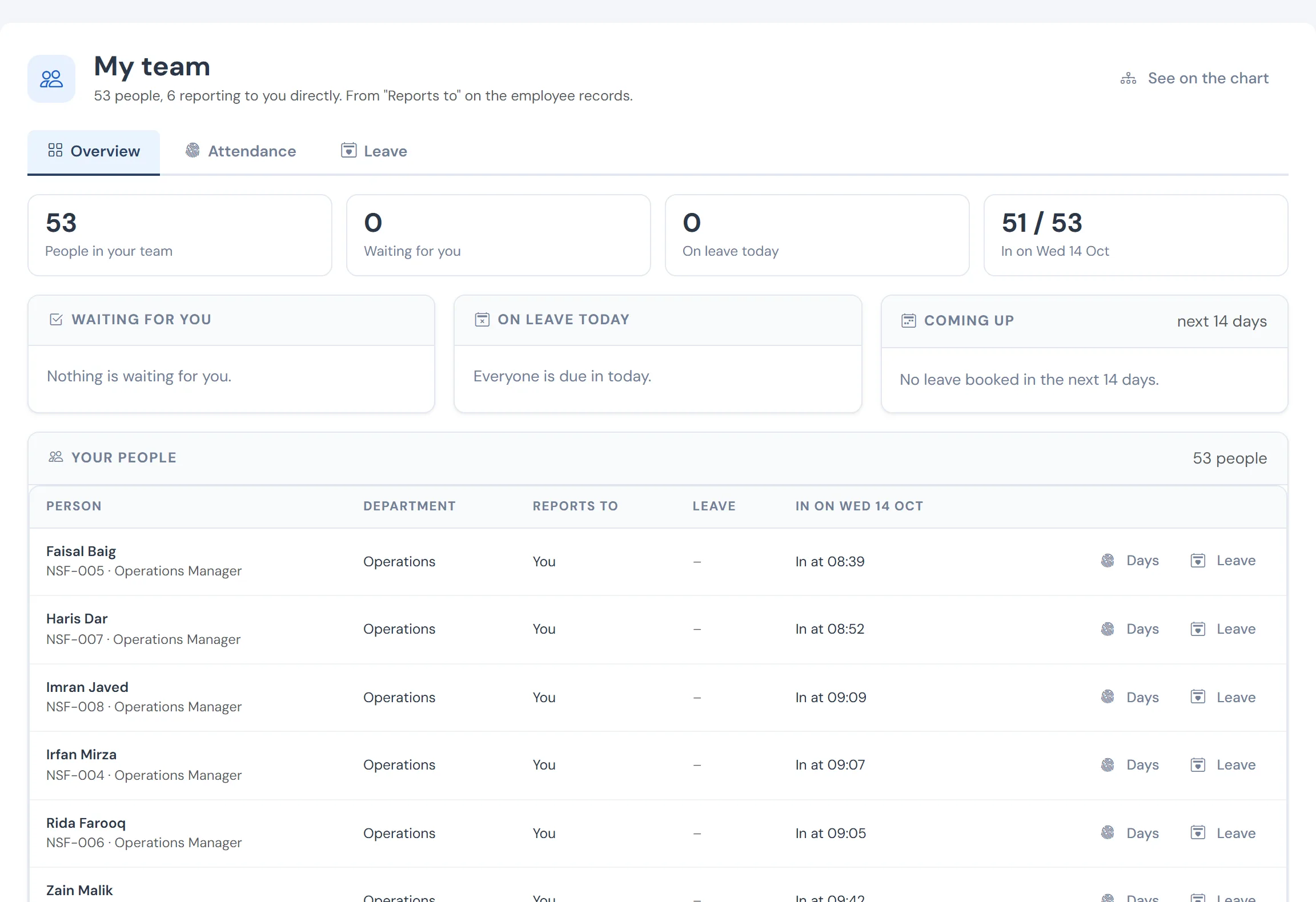Viewport: 1316px width, 902px height.
Task: Click 'No leave booked in the next 14 days.'
Action: click(x=1029, y=380)
